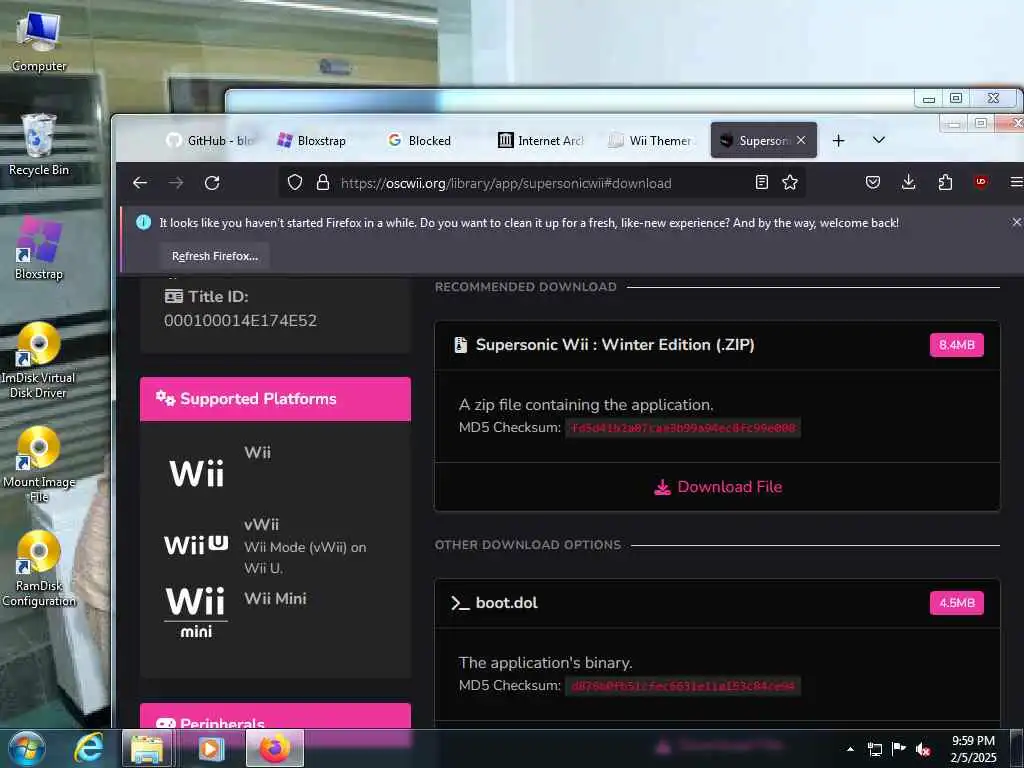The image size is (1024, 768).
Task: Click the muted volume tray icon
Action: click(x=923, y=749)
